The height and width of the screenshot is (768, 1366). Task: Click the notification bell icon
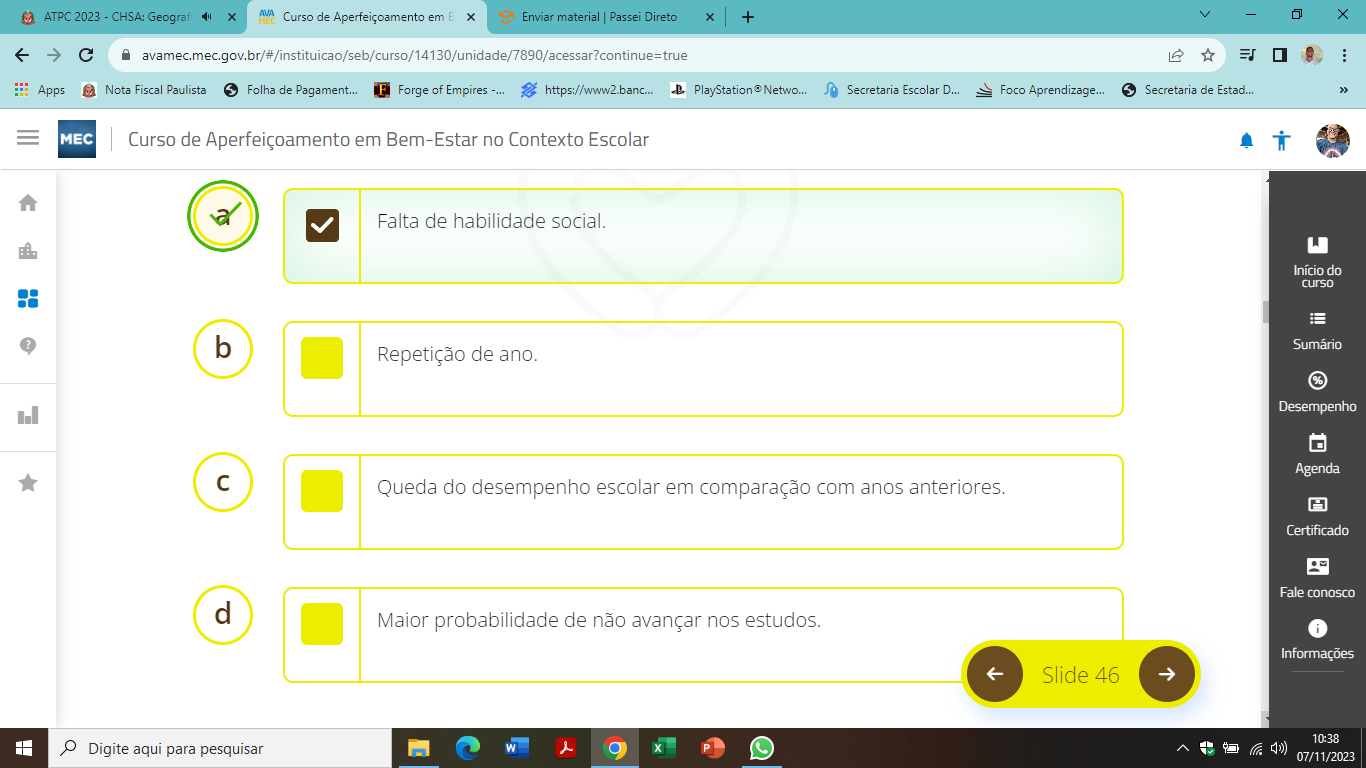coord(1246,140)
